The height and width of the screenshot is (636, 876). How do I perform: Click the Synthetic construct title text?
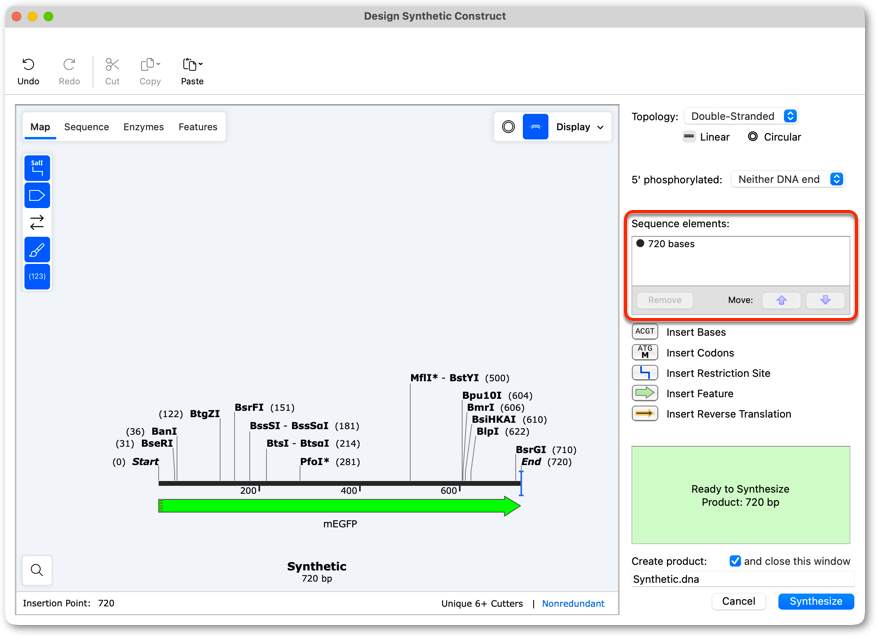316,566
